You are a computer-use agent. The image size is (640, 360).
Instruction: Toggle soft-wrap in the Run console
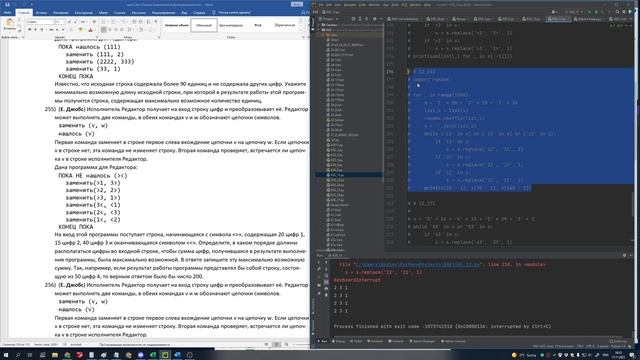[x=326, y=276]
